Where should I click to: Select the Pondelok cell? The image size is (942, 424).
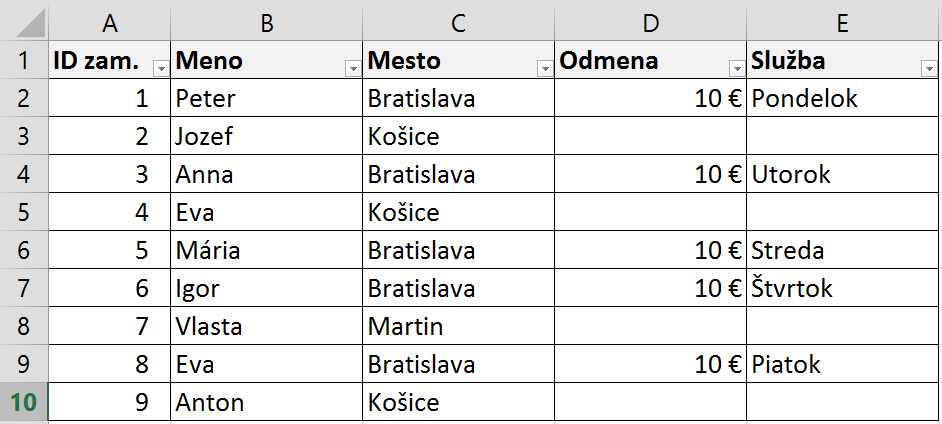pyautogui.click(x=842, y=98)
